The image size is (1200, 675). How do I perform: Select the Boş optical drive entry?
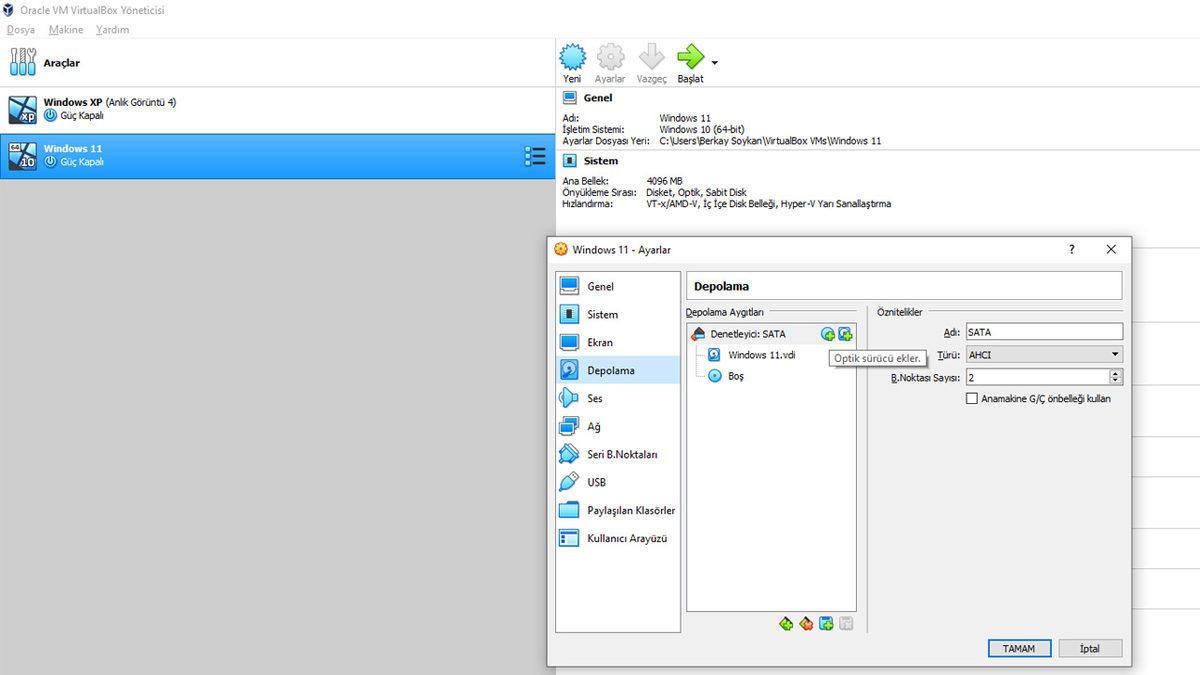pyautogui.click(x=734, y=375)
